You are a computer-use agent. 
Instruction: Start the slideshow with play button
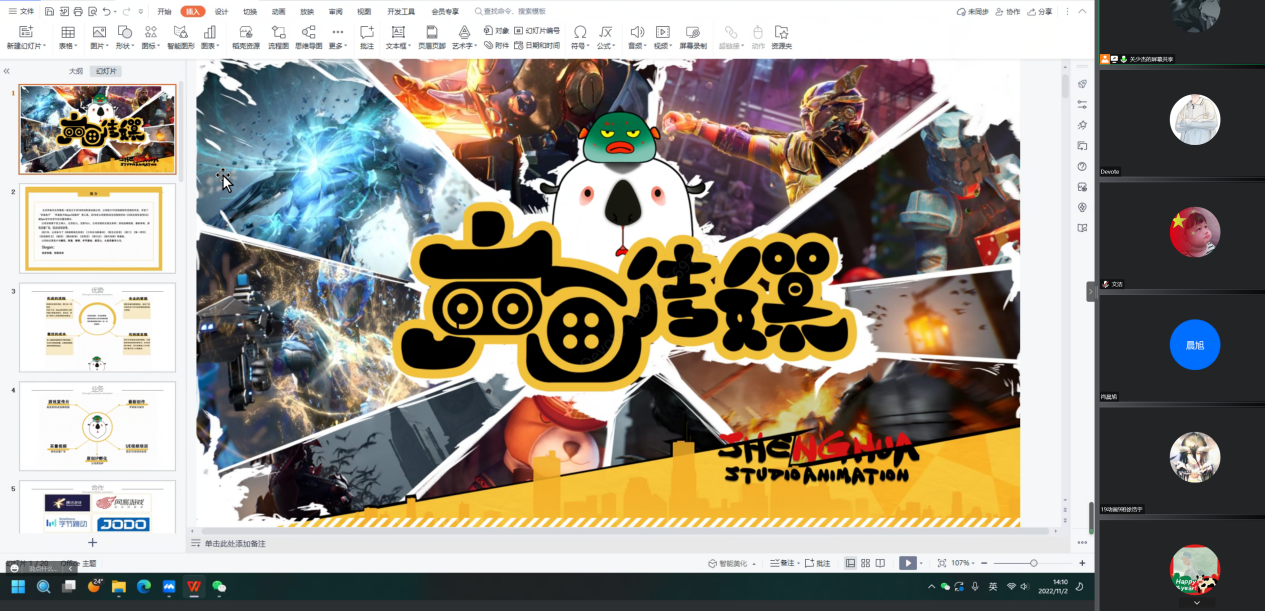[x=907, y=563]
